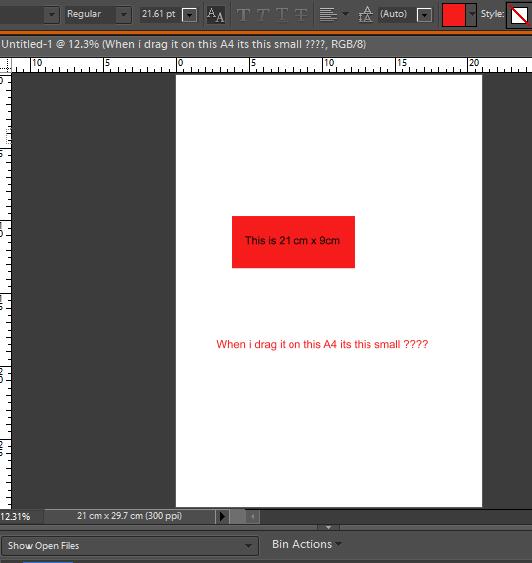Click the horizontal scroll left arrow
Screen dimensions: 532x563
[253, 517]
